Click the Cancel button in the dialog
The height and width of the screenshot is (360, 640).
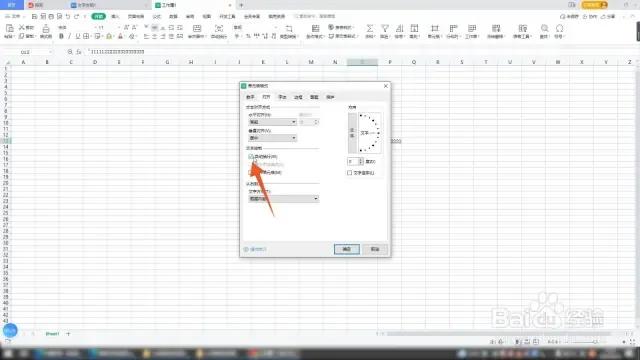(375, 249)
